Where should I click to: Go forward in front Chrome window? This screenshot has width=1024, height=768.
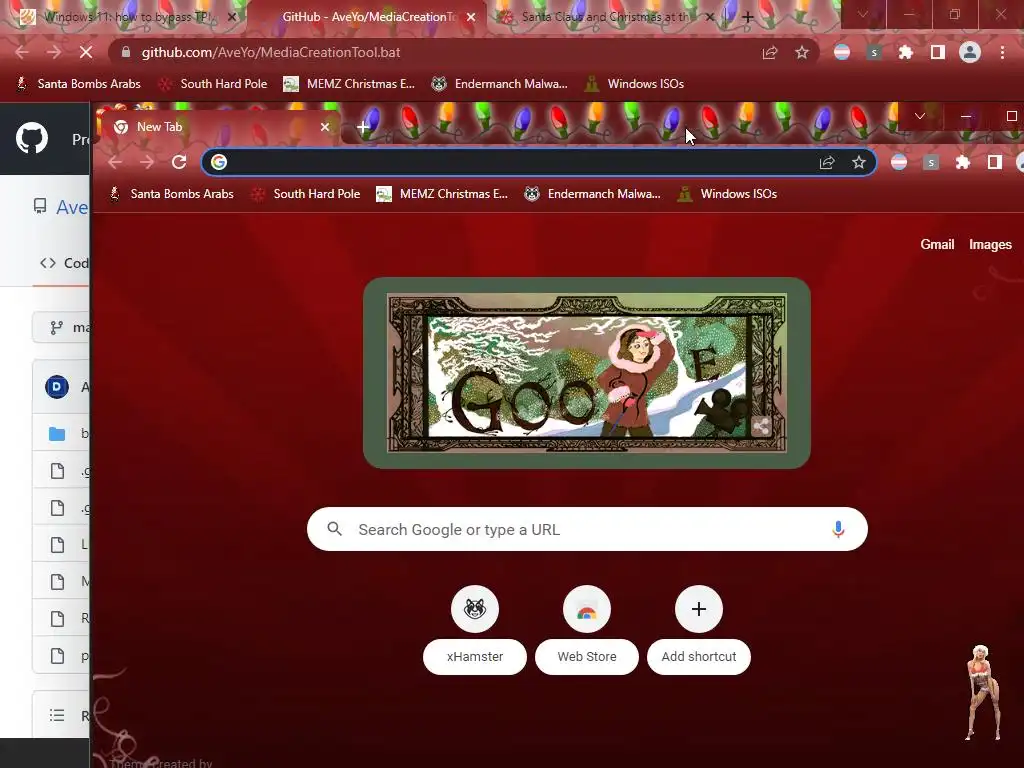(147, 162)
